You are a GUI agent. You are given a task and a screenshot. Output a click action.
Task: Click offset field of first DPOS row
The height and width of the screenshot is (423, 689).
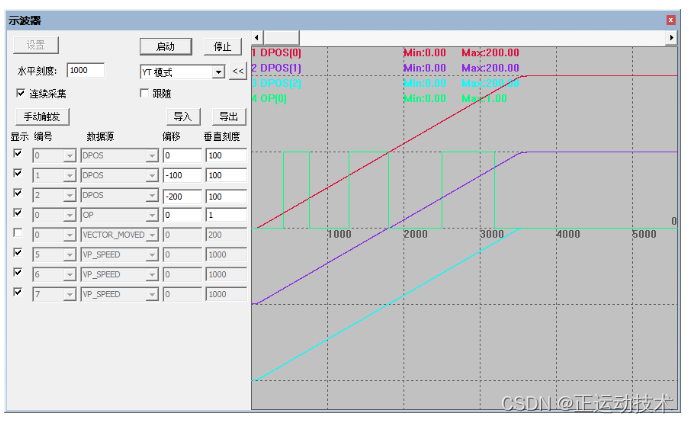pyautogui.click(x=182, y=155)
